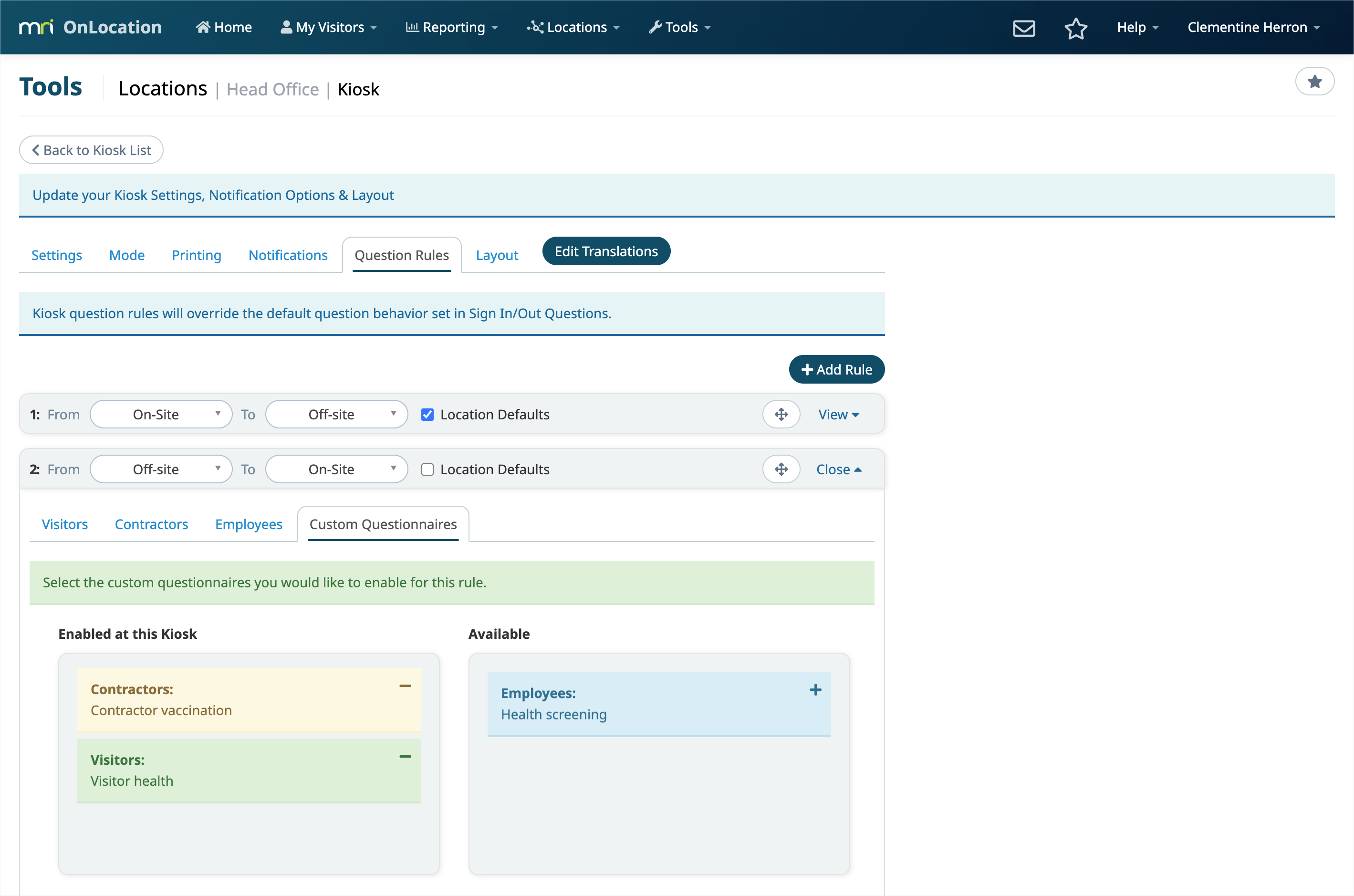This screenshot has width=1354, height=896.
Task: Click move handle icon for rule 2
Action: 781,469
